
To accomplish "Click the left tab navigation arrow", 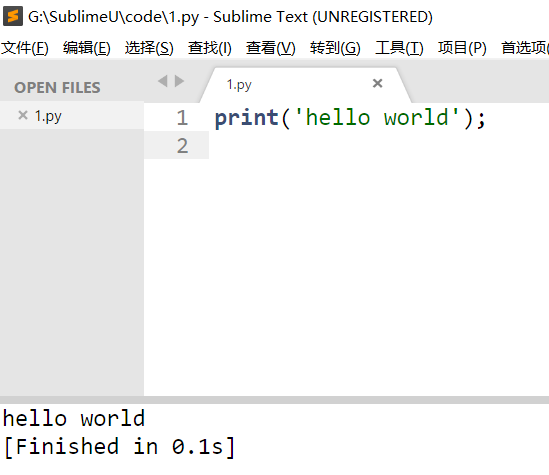I will 162,81.
